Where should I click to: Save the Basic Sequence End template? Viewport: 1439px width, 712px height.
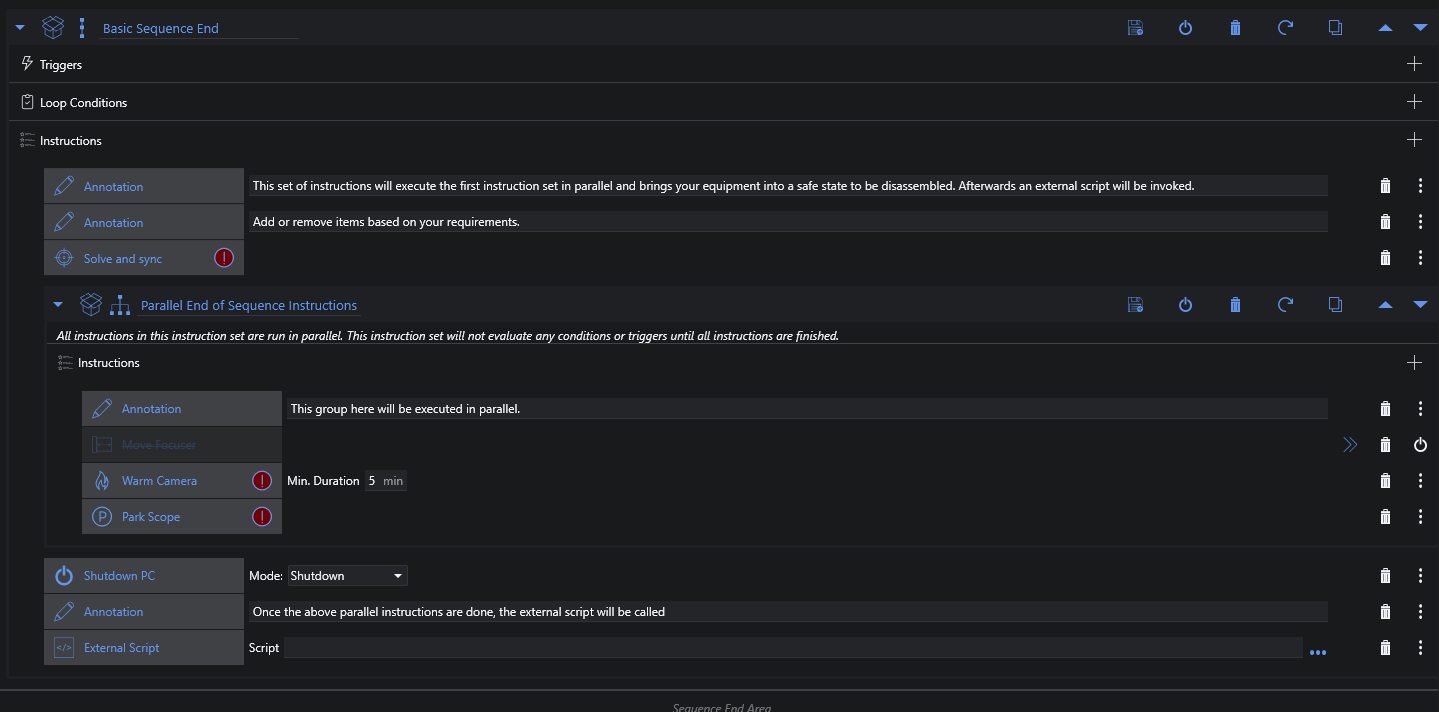[1135, 28]
